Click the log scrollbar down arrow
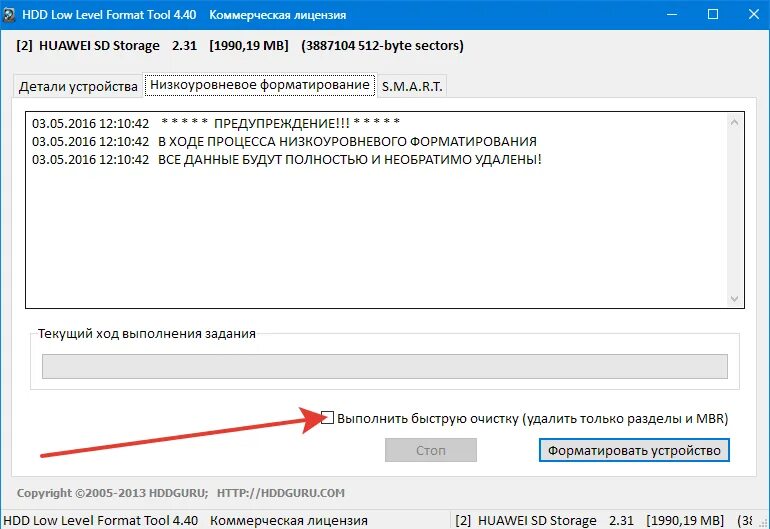The height and width of the screenshot is (529, 770). tap(734, 299)
